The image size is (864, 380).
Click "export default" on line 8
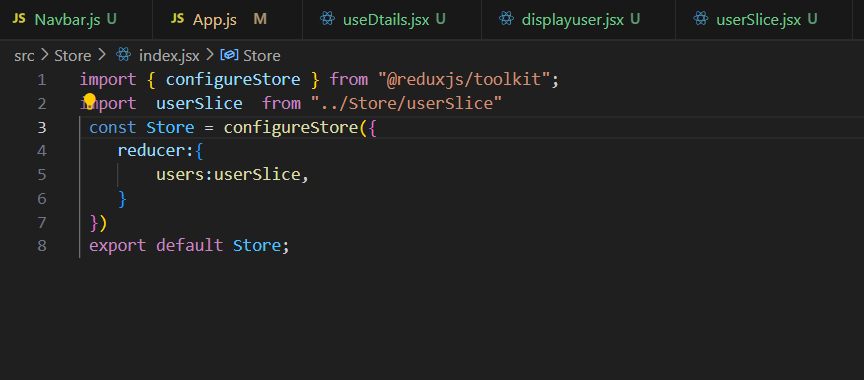[x=156, y=246]
